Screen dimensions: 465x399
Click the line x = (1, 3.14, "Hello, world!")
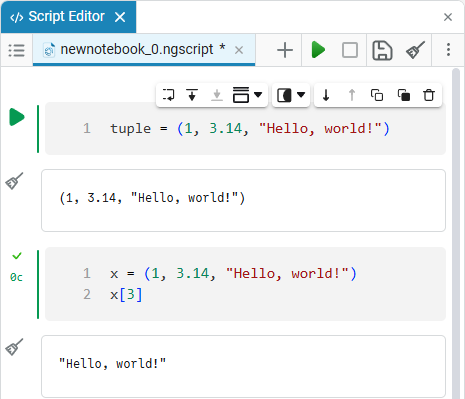coord(233,274)
